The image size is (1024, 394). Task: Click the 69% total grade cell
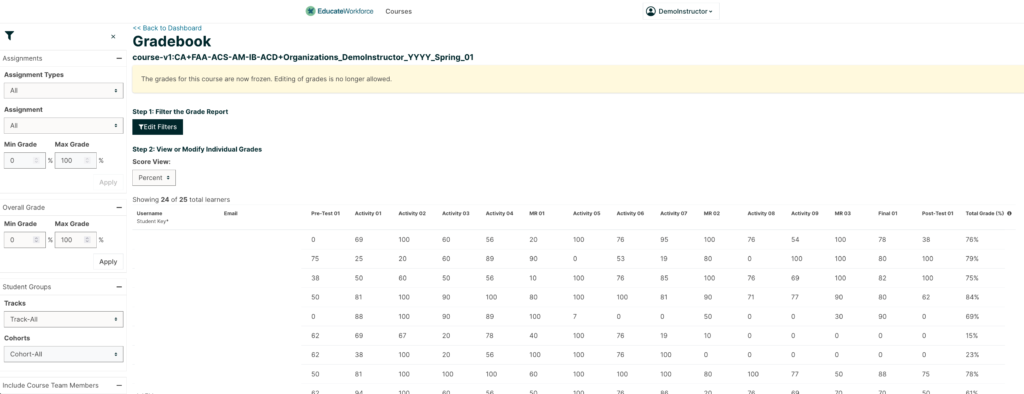coord(972,316)
